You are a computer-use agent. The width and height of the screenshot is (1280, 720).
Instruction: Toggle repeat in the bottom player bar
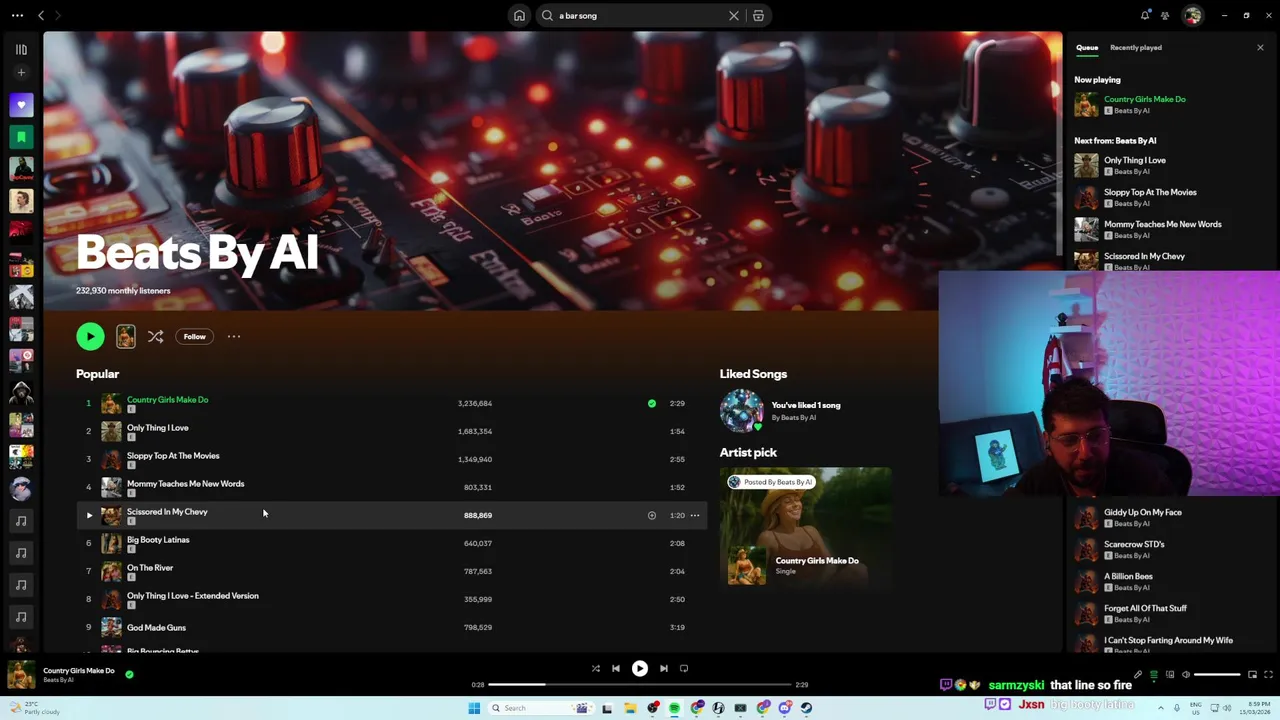(x=684, y=669)
